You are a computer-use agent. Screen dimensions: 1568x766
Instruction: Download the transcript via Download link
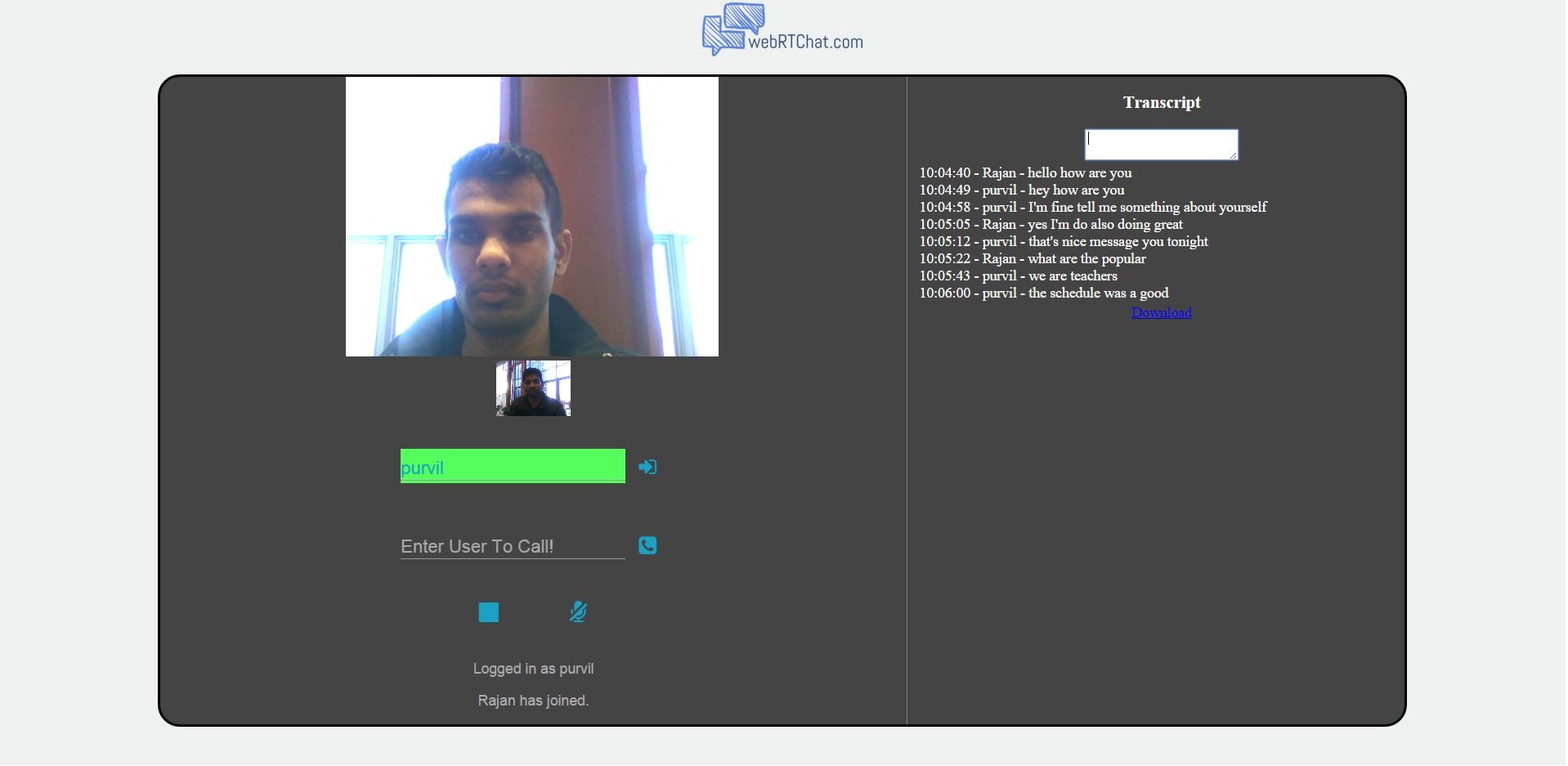coord(1162,312)
